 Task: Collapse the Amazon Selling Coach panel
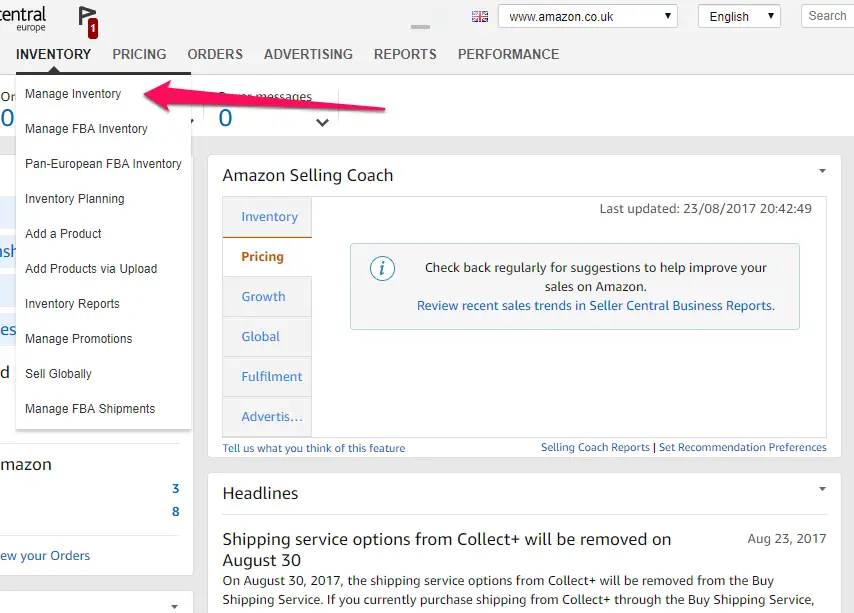pyautogui.click(x=822, y=171)
